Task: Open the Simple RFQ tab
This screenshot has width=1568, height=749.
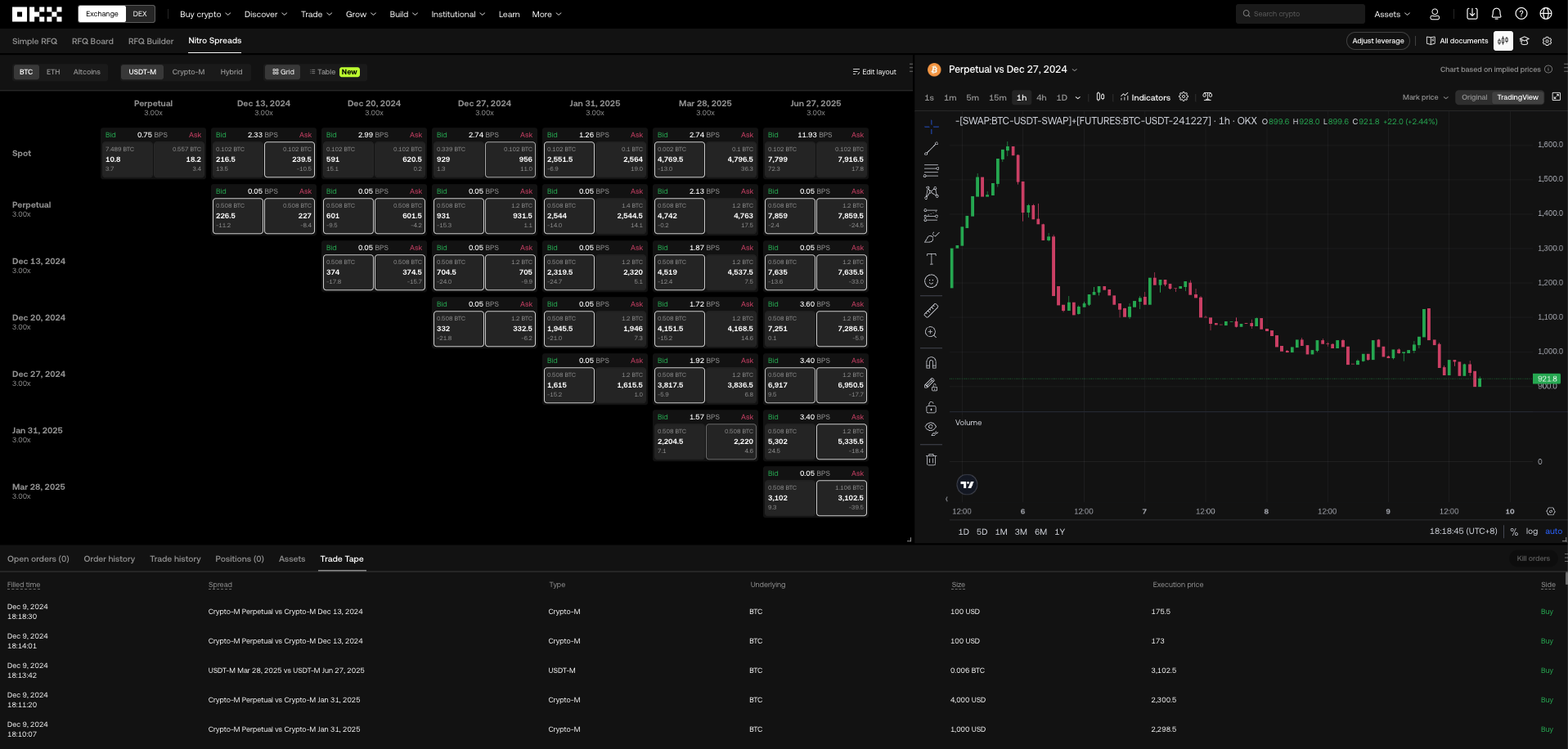Action: pos(34,41)
